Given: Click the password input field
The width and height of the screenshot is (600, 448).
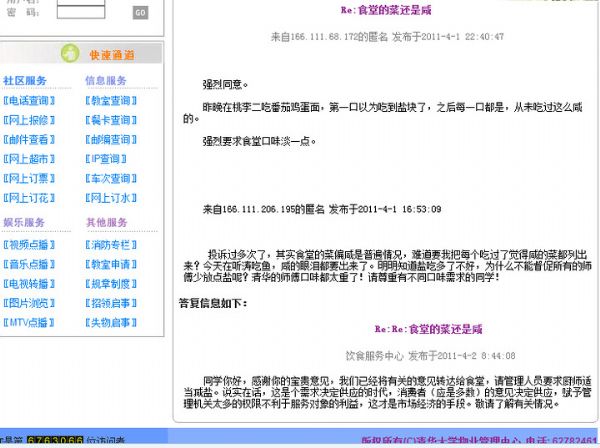Looking at the screenshot, I should point(81,12).
